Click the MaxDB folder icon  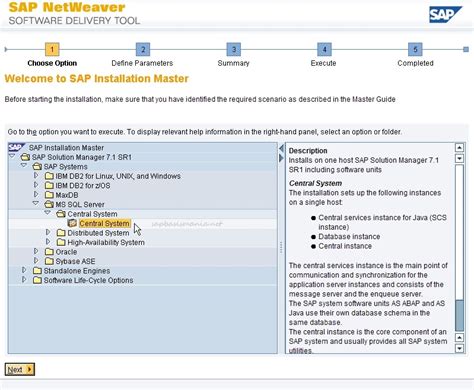pos(49,195)
